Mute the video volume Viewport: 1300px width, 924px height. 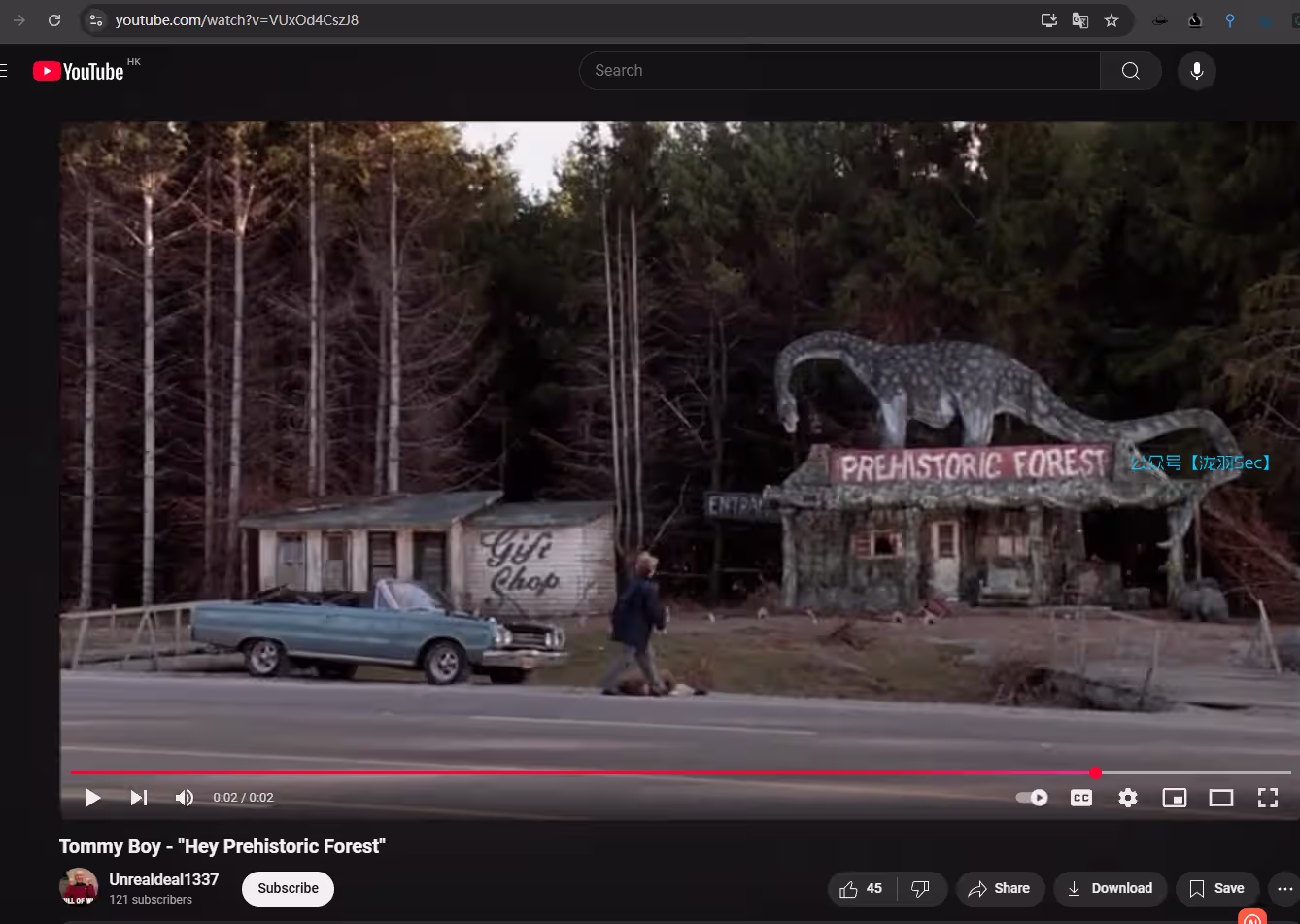[x=184, y=798]
